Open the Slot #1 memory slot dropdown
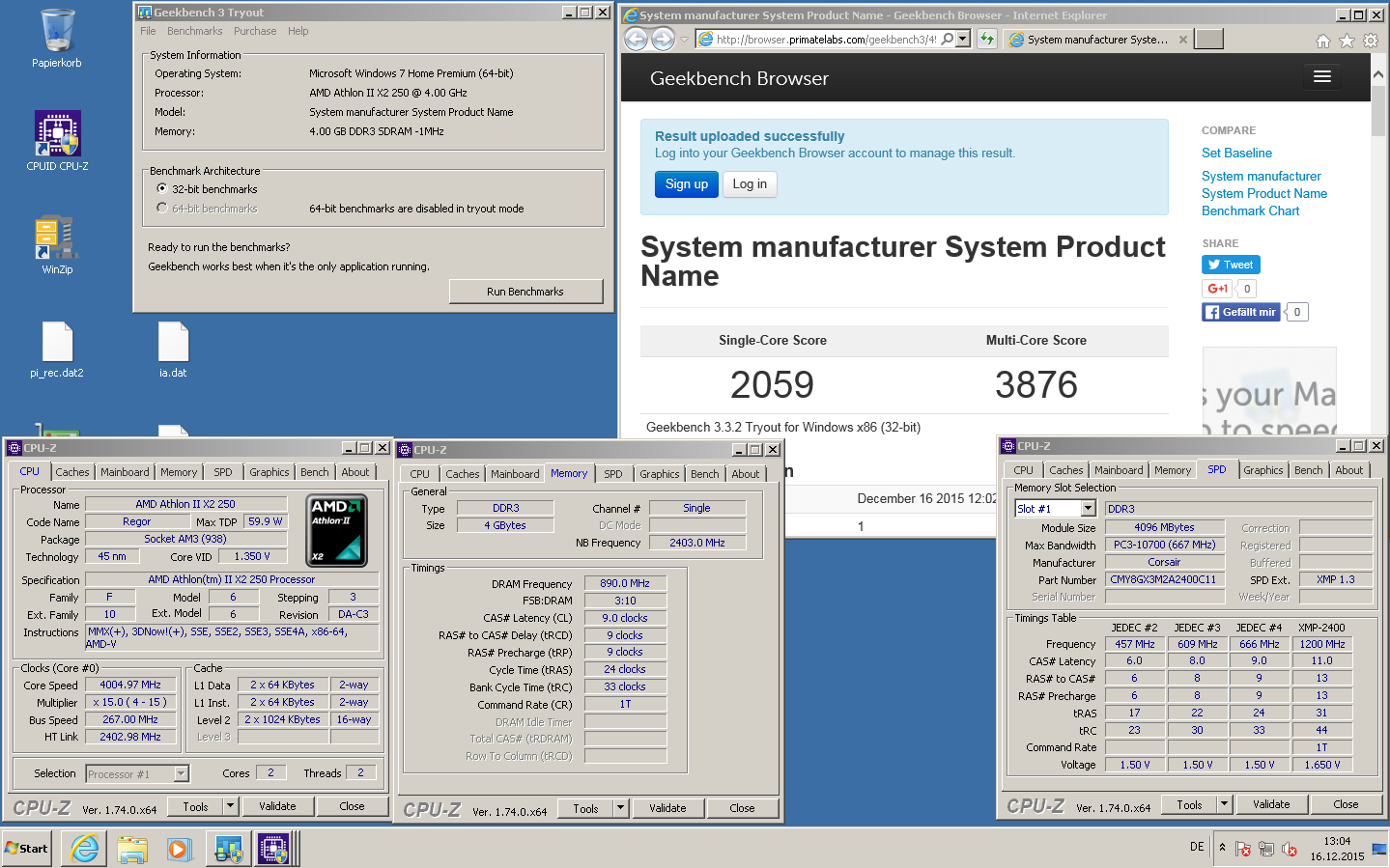 point(1089,508)
